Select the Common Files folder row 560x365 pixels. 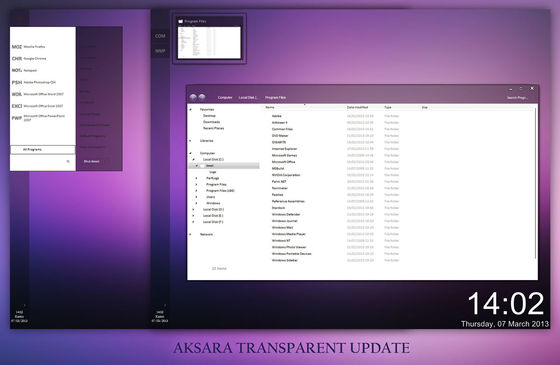pos(282,129)
